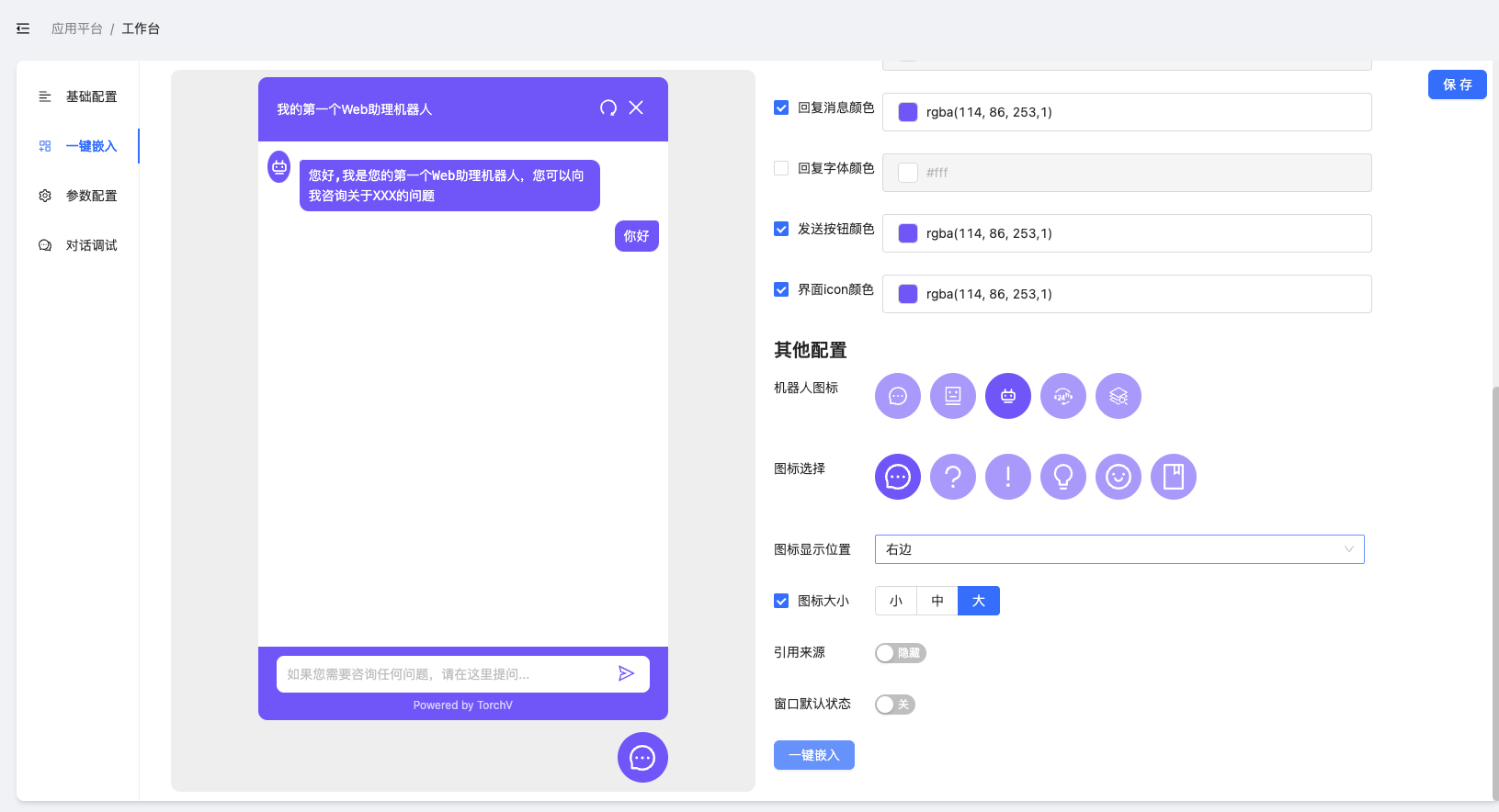
Task: Open 基础配置 menu item
Action: (x=78, y=96)
